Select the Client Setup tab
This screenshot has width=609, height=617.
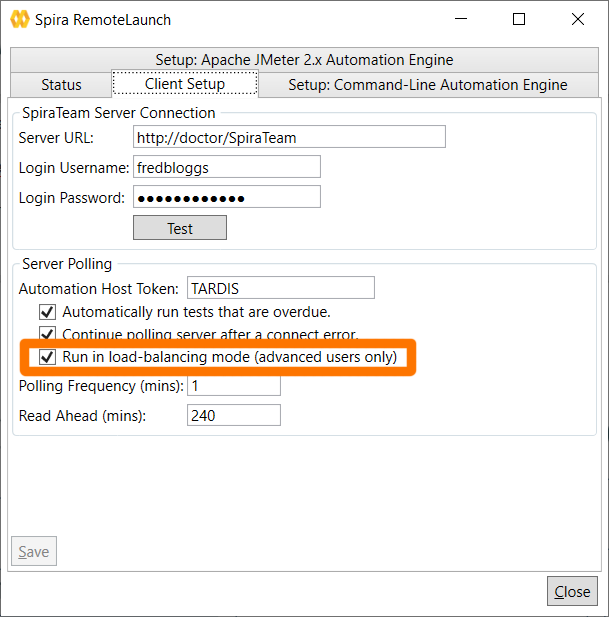[185, 85]
